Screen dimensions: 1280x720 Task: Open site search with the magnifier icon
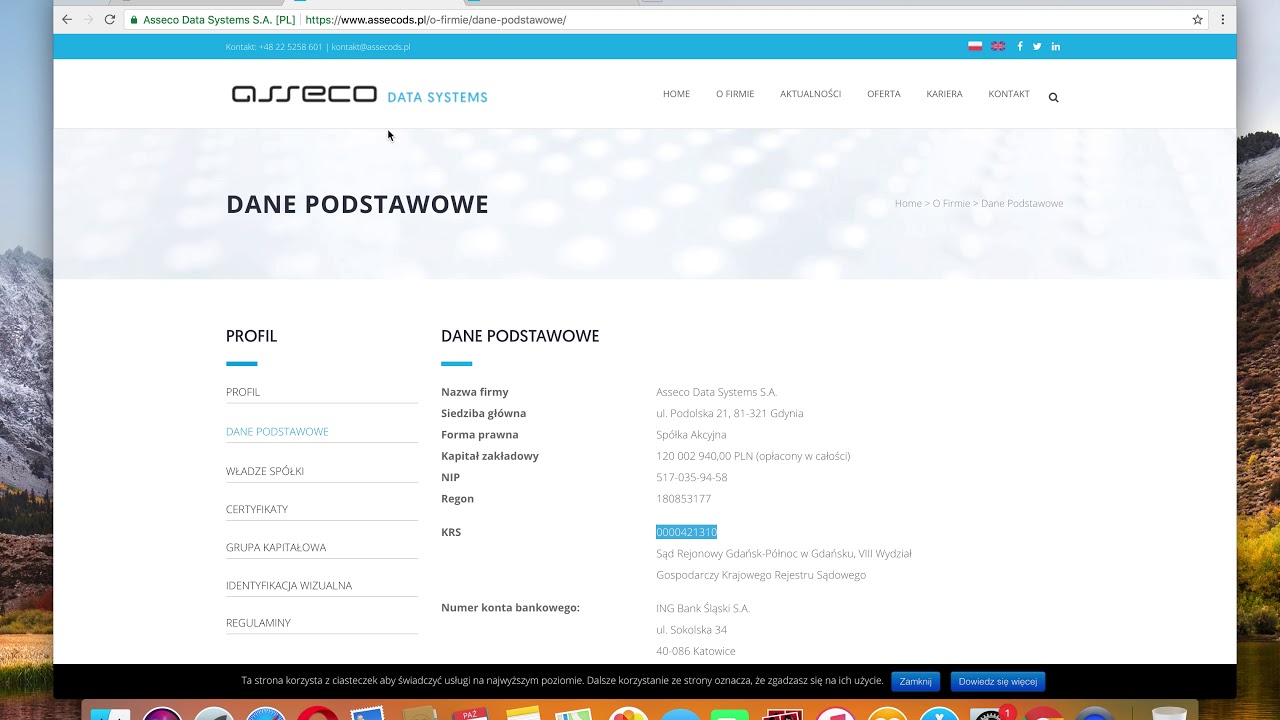(x=1053, y=97)
